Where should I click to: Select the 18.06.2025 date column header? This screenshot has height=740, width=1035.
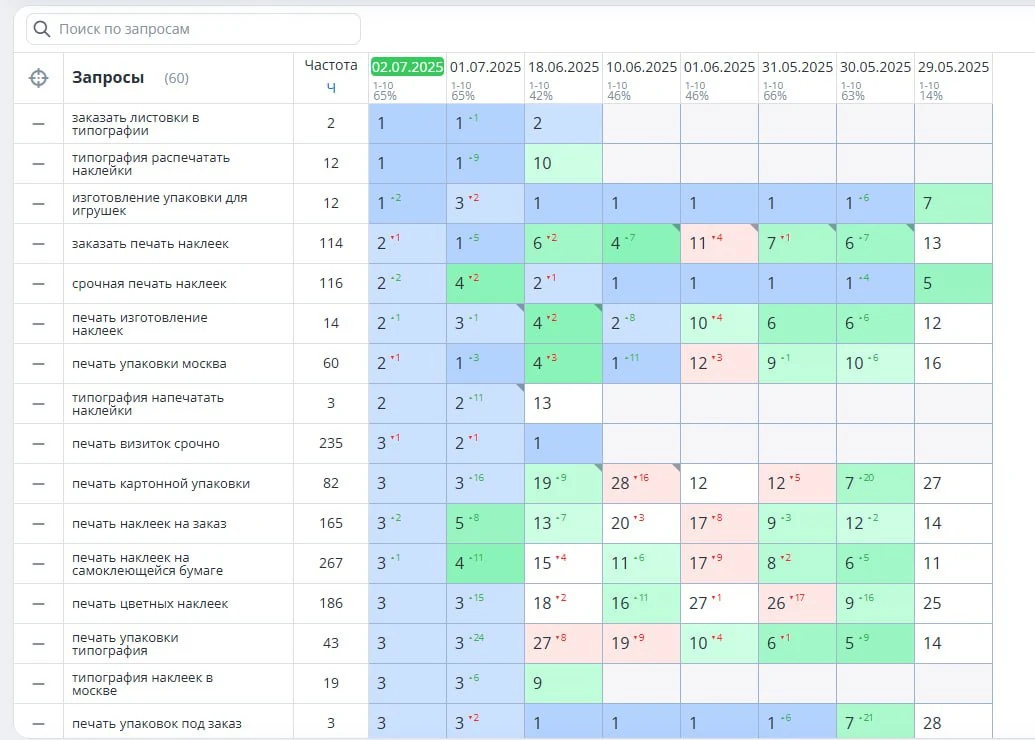point(563,67)
